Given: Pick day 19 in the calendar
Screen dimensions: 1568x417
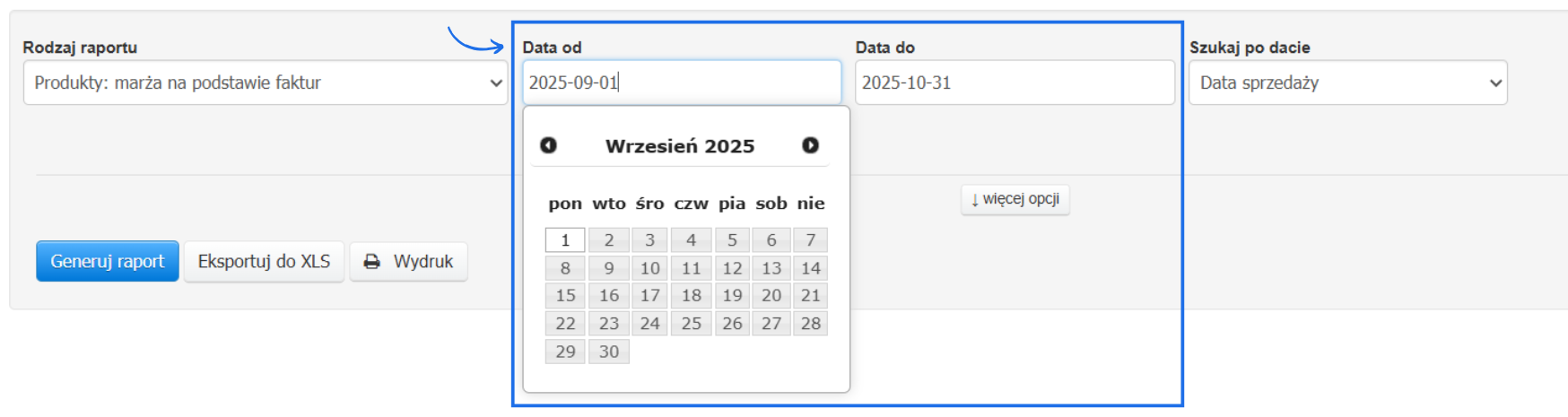Looking at the screenshot, I should point(732,296).
